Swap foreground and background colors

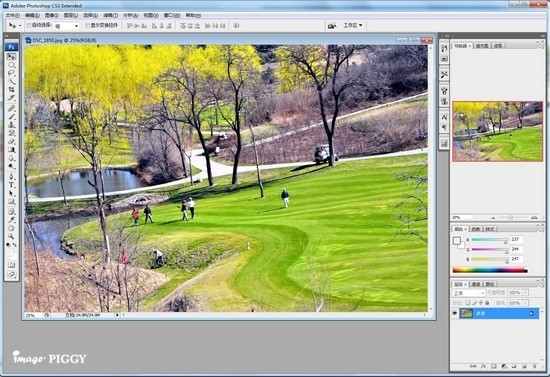coord(15,245)
